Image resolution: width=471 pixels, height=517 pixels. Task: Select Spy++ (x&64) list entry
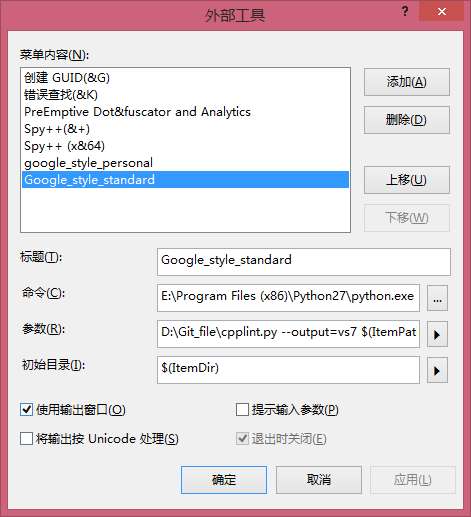185,146
